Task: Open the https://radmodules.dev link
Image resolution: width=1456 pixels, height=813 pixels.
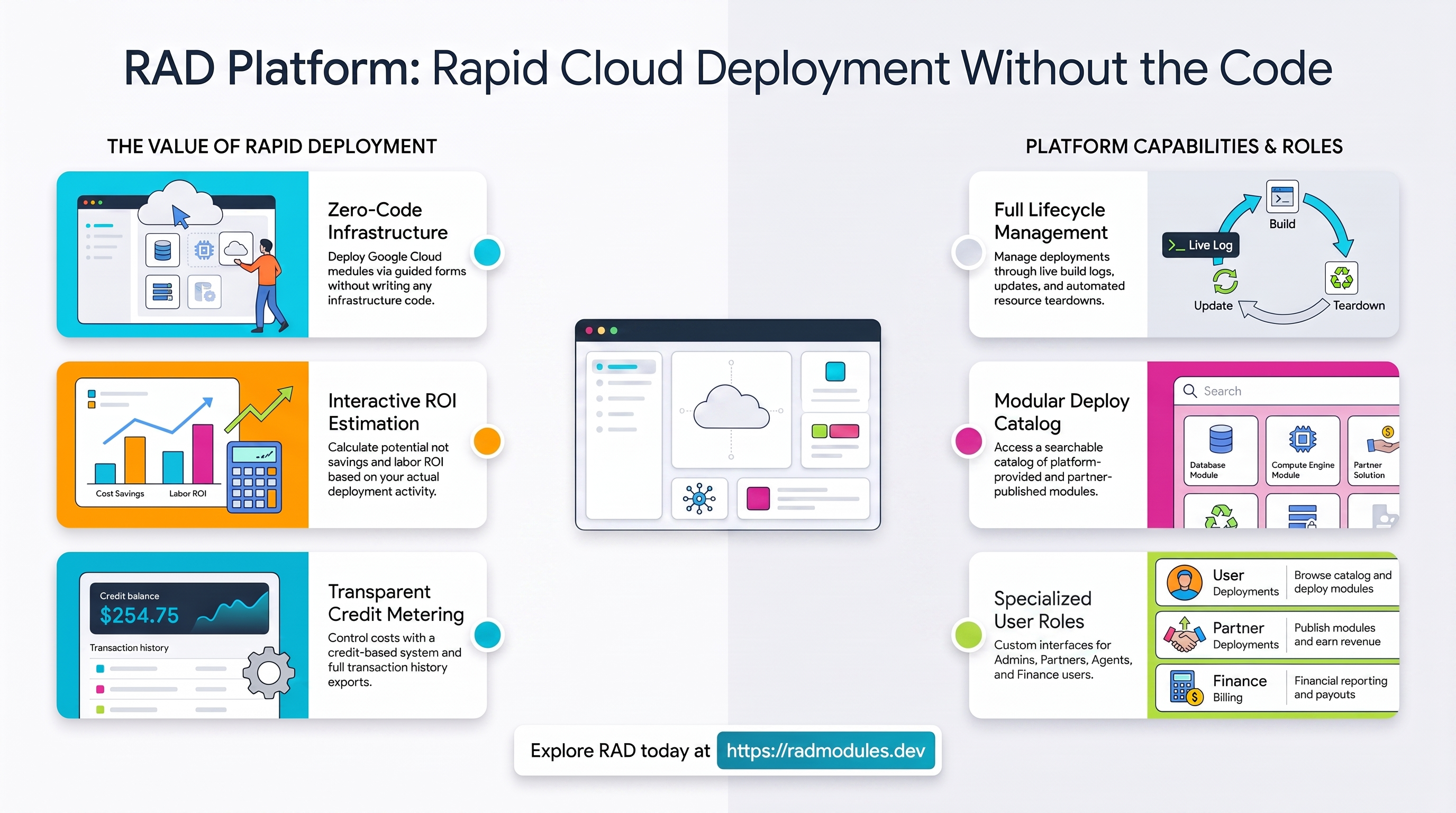Action: click(x=825, y=750)
